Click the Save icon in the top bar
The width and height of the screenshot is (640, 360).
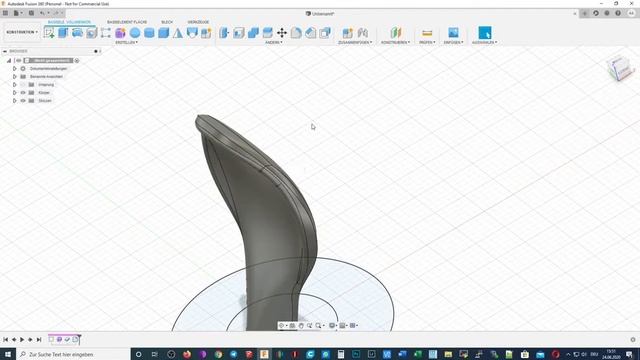pos(31,13)
